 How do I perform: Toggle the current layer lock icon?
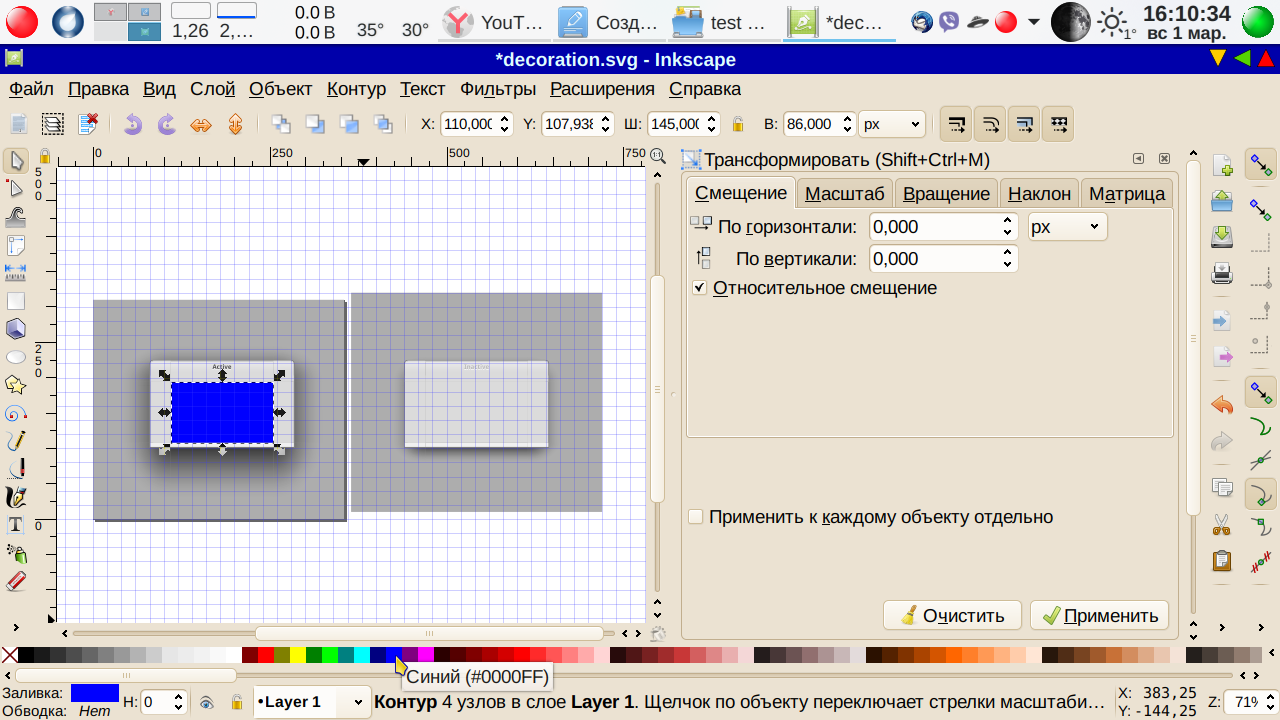pyautogui.click(x=236, y=703)
